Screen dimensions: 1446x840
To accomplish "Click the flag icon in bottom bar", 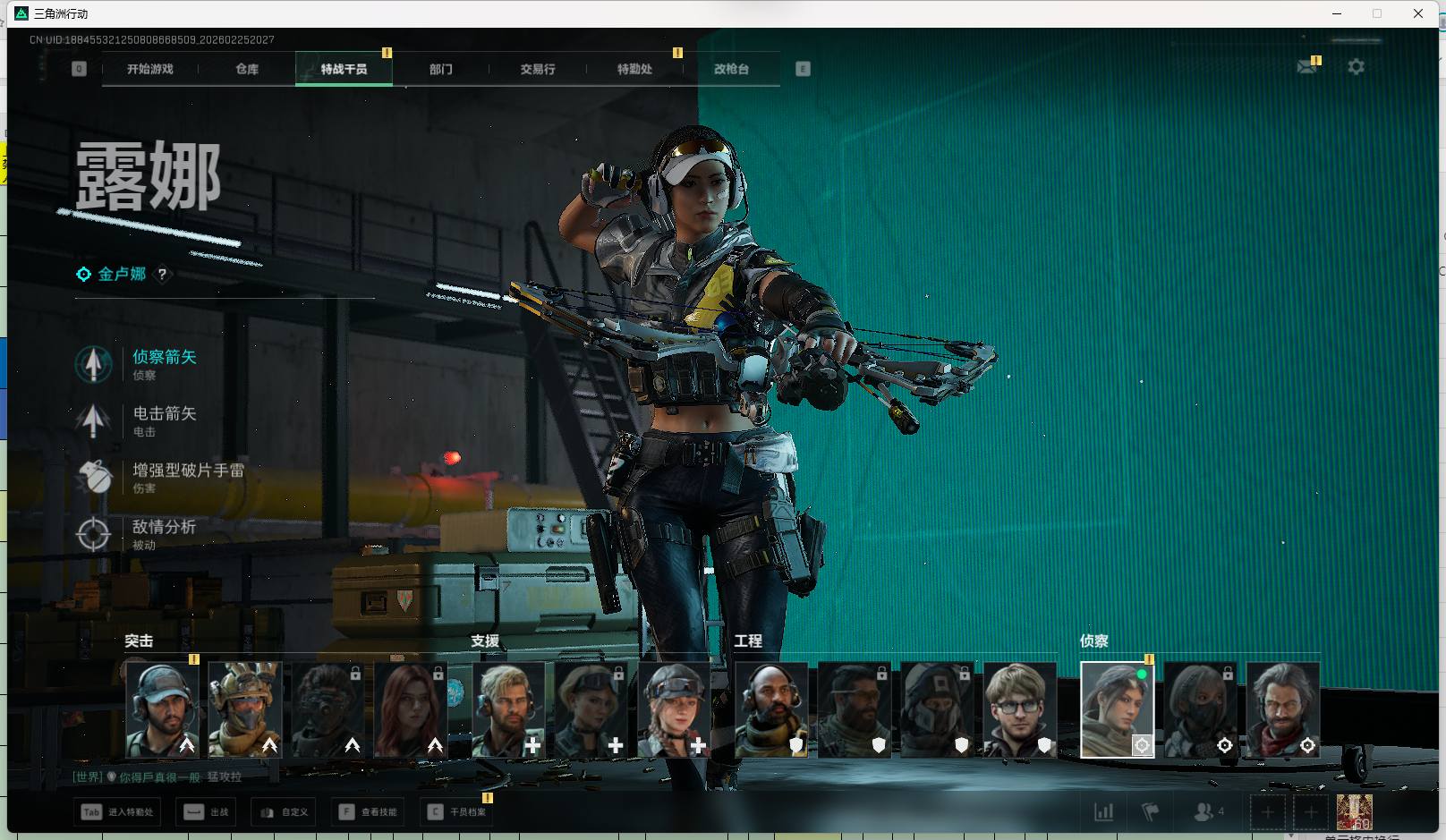I will click(x=1151, y=812).
